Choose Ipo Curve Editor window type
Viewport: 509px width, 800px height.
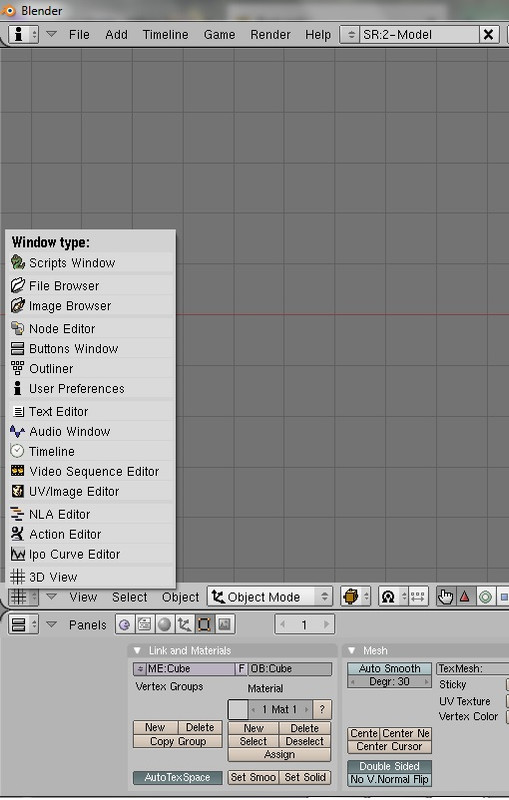(x=91, y=554)
